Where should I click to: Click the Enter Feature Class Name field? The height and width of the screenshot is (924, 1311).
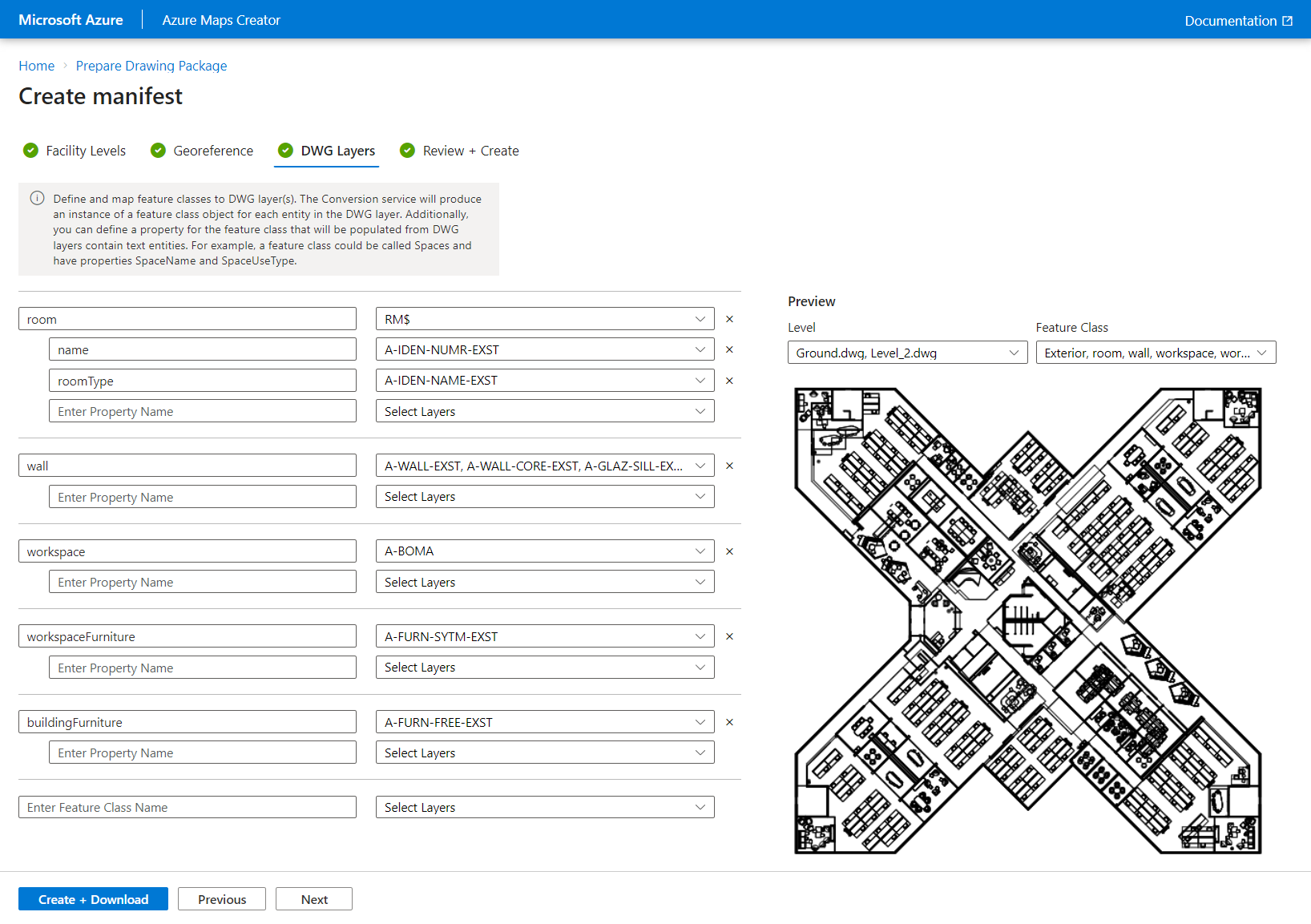[x=187, y=807]
